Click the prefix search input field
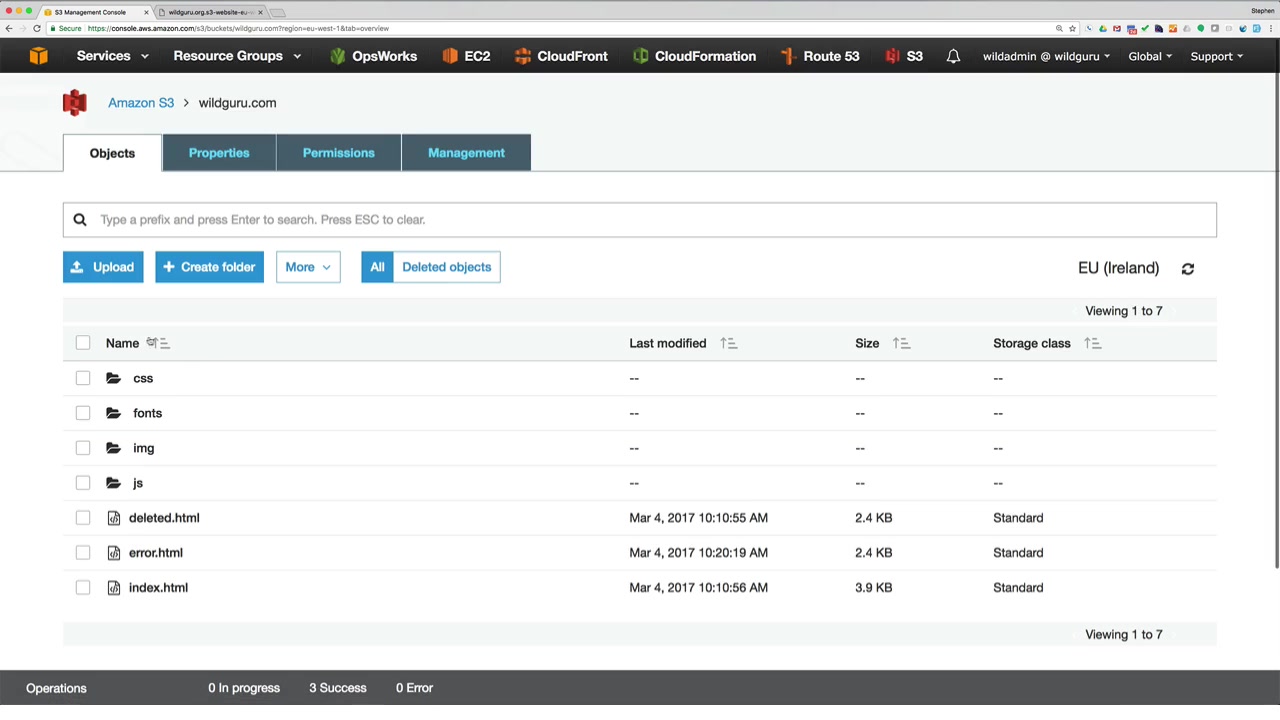The image size is (1280, 720). pos(640,220)
